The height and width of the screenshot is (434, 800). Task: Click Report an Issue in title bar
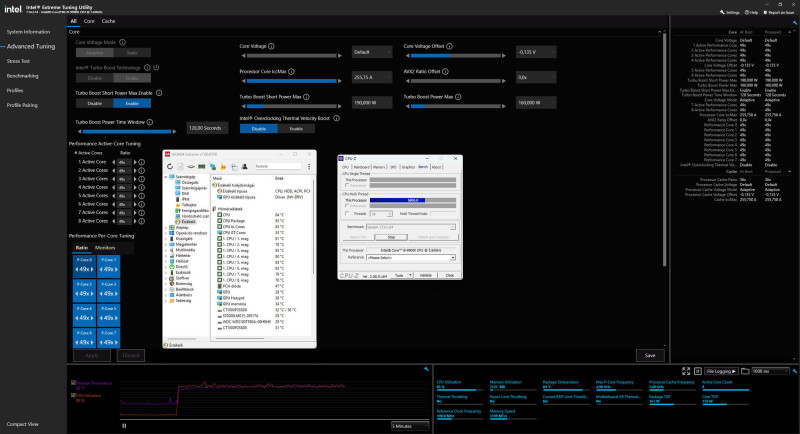(779, 12)
